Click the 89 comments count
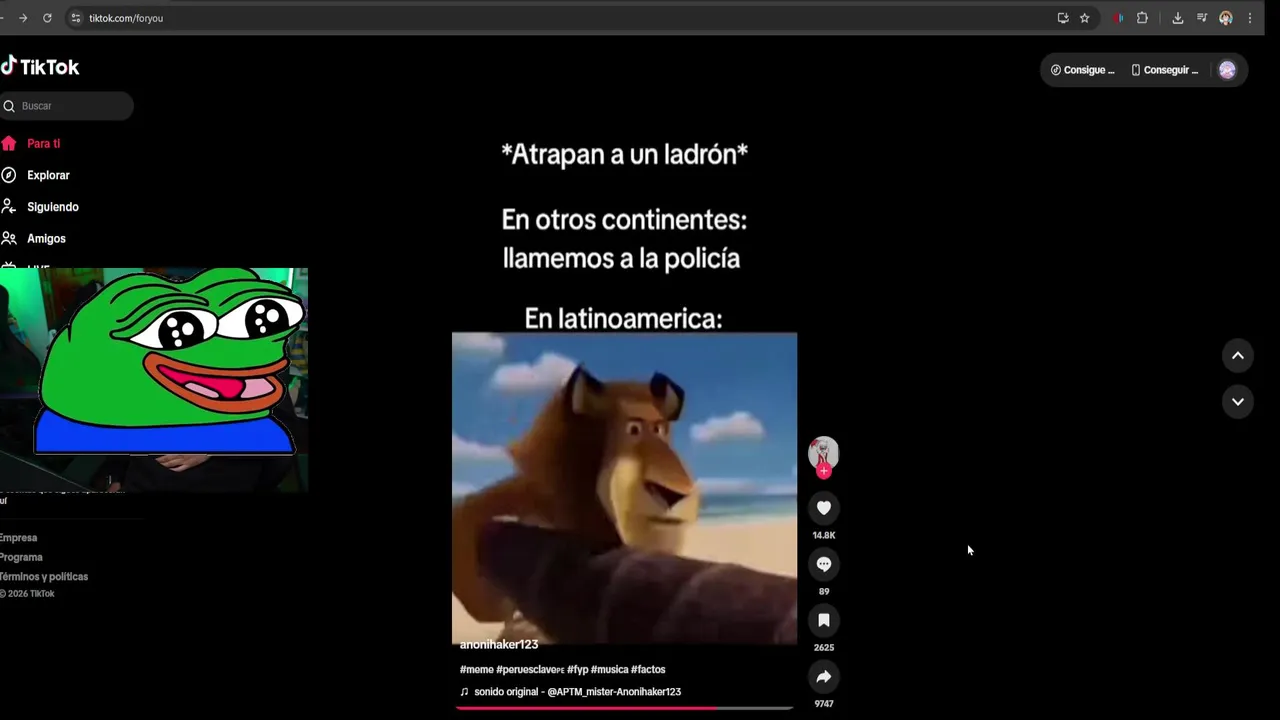The width and height of the screenshot is (1280, 720). 824,592
